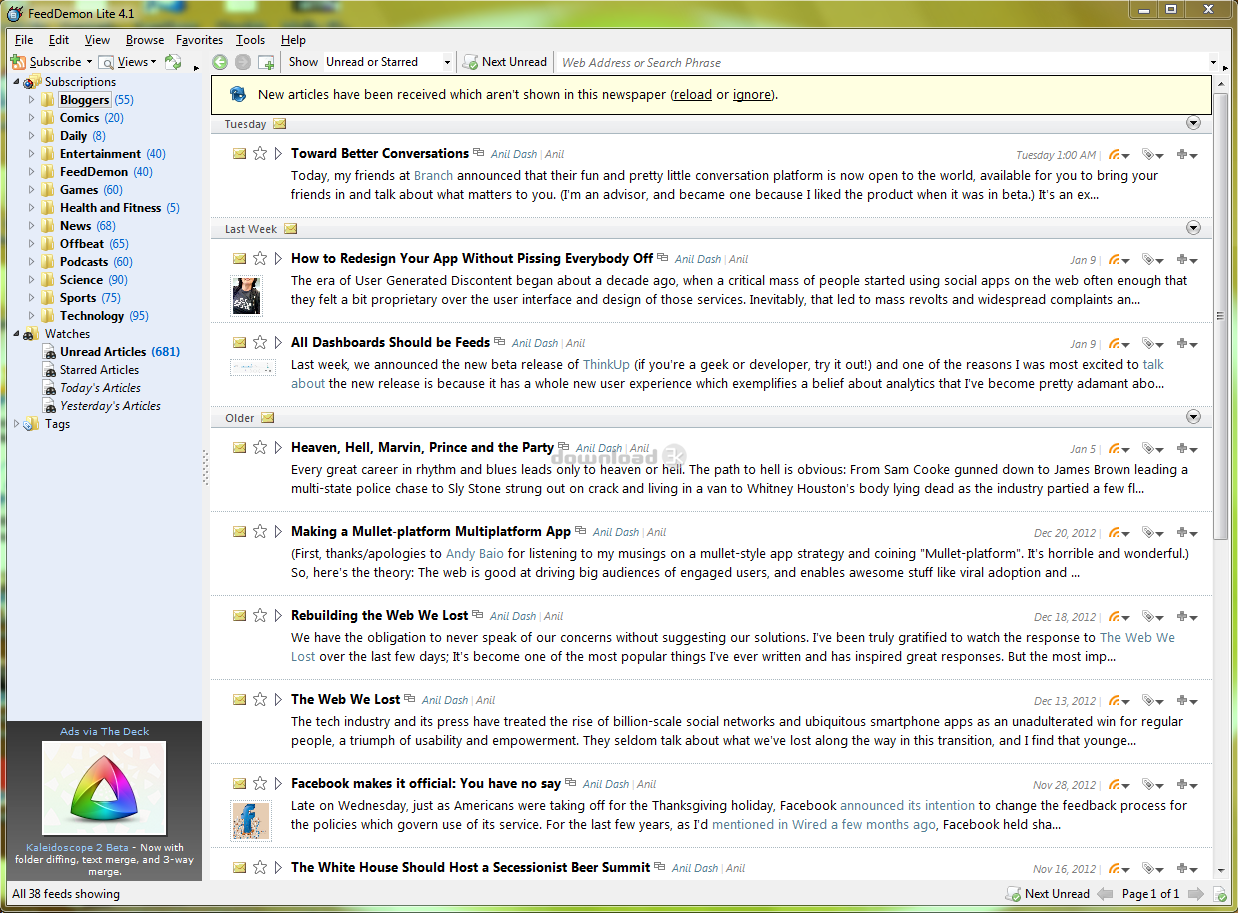
Task: Click envelope icon for Heaven, Hell, Marvin article
Action: (x=240, y=448)
